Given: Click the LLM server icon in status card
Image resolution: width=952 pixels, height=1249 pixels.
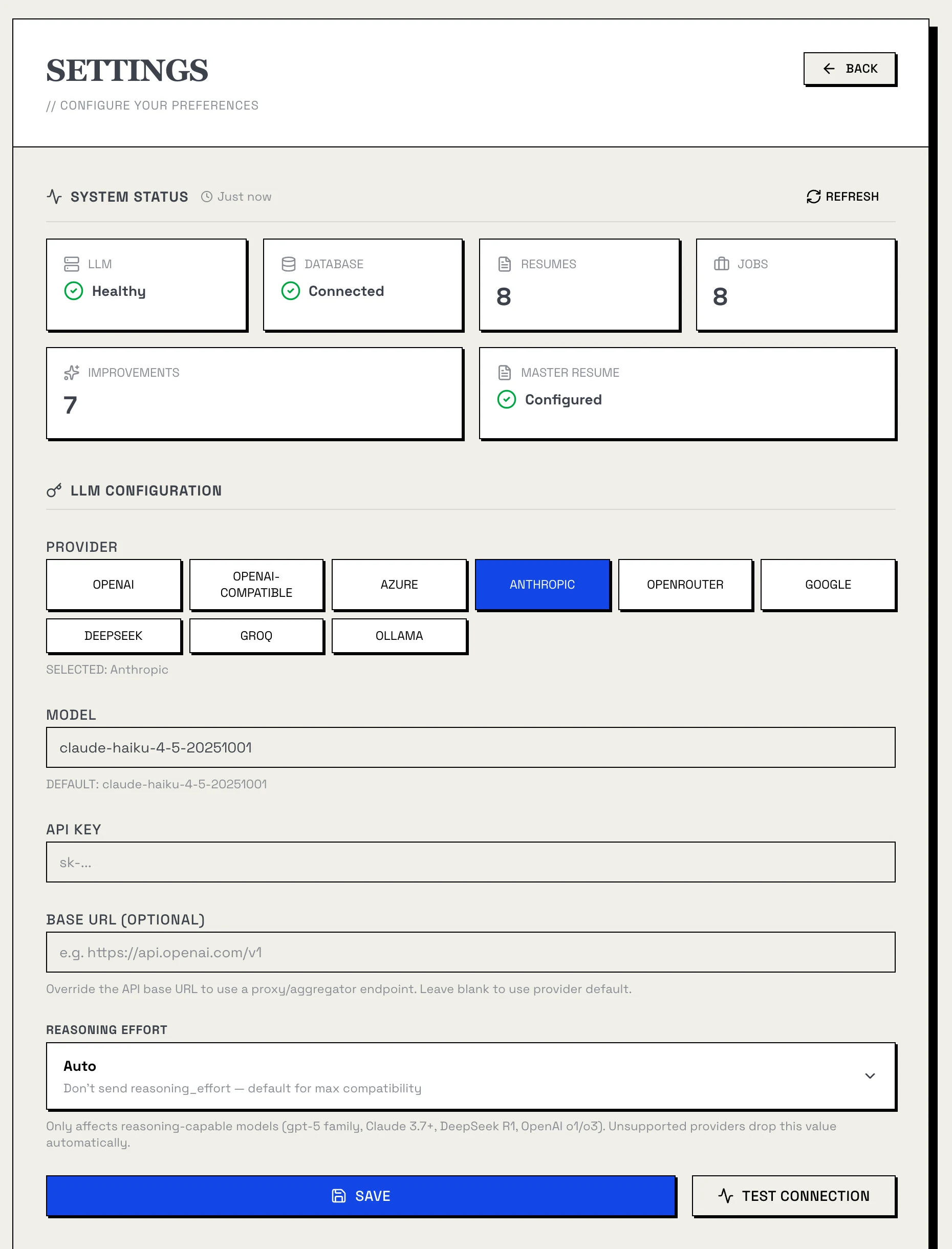Looking at the screenshot, I should [72, 264].
